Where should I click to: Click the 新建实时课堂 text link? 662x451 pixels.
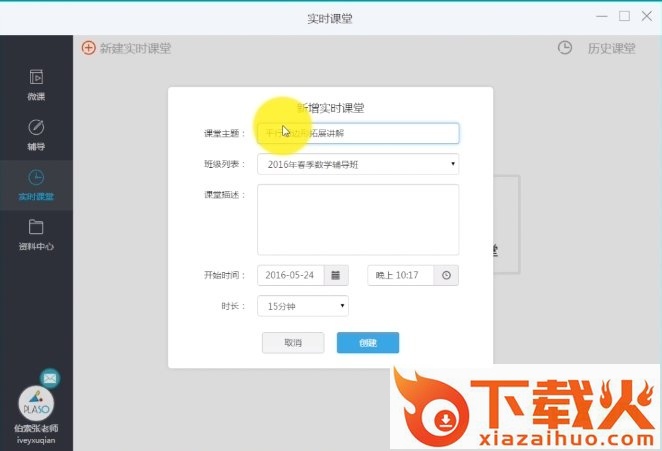[x=135, y=48]
